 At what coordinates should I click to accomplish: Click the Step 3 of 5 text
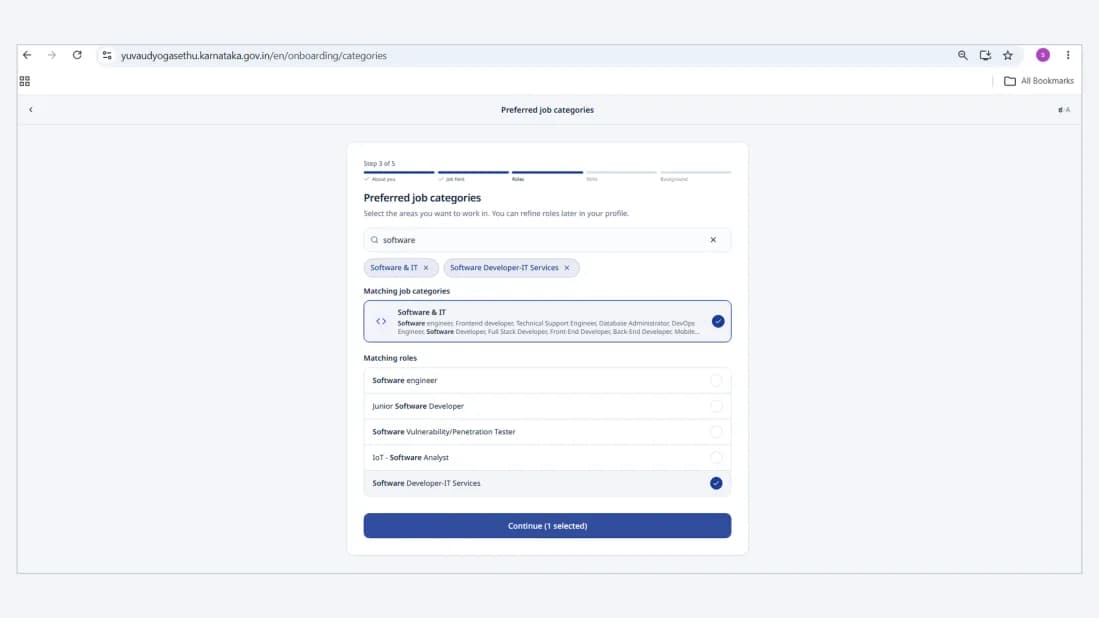point(379,164)
